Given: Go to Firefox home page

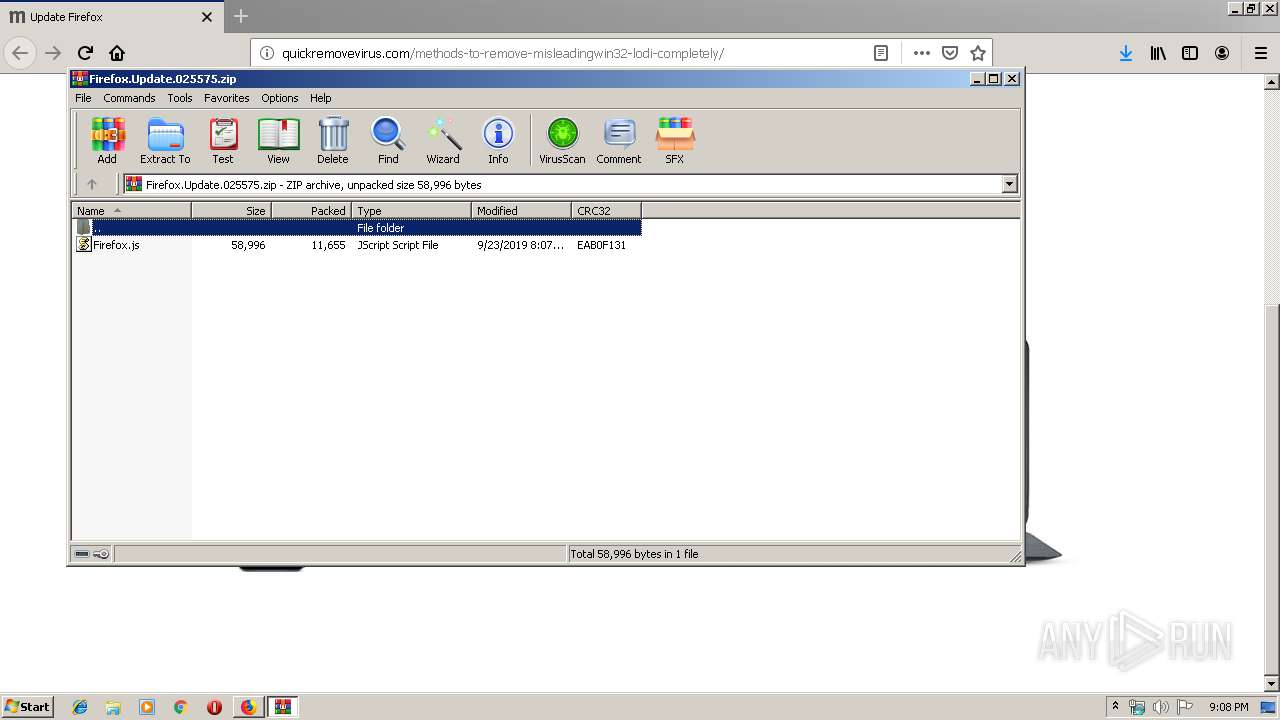Looking at the screenshot, I should coord(117,53).
